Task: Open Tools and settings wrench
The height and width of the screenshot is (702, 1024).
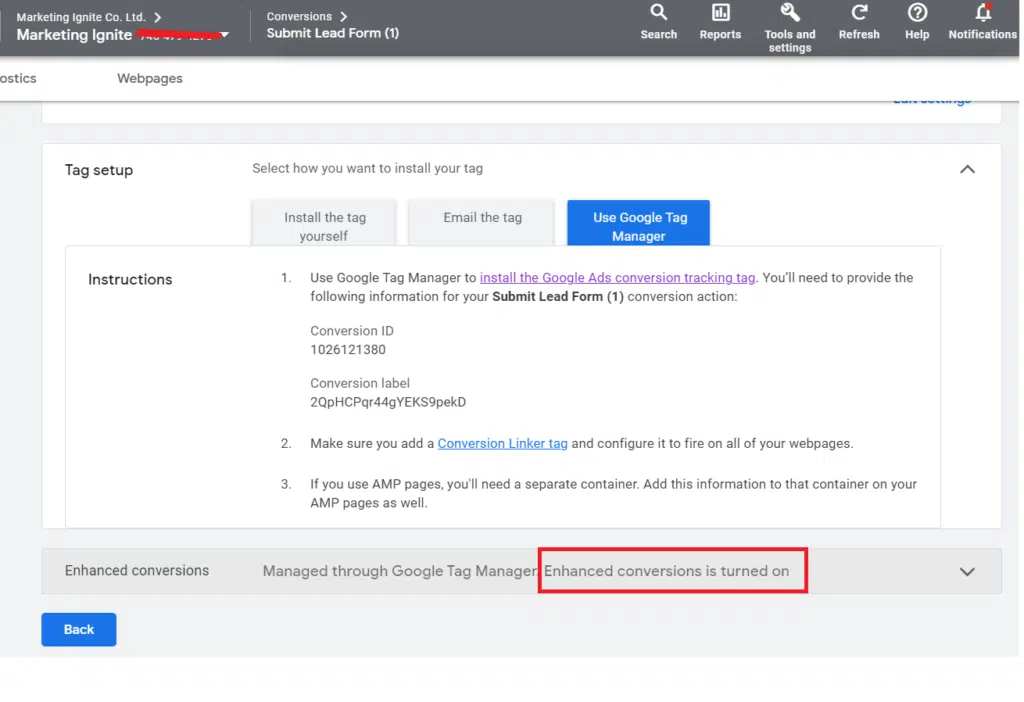Action: click(789, 13)
